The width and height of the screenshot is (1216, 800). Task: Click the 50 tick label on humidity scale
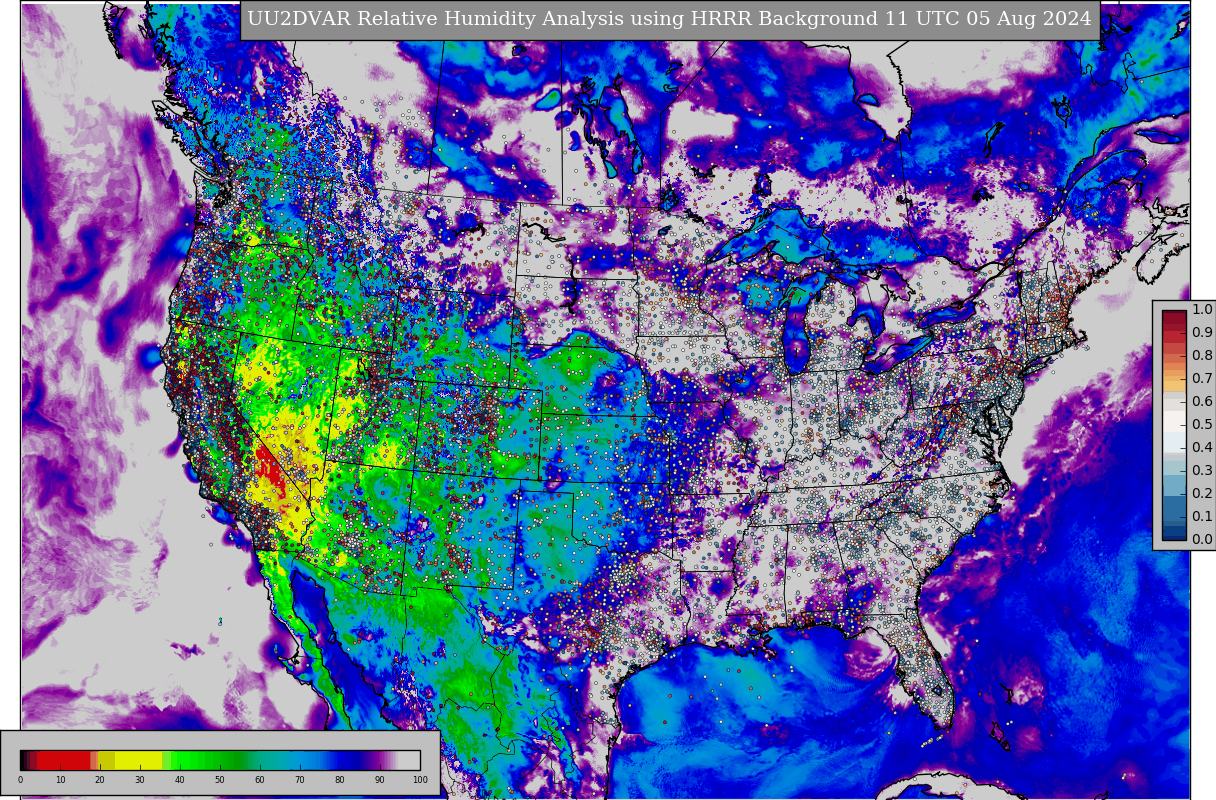[220, 780]
